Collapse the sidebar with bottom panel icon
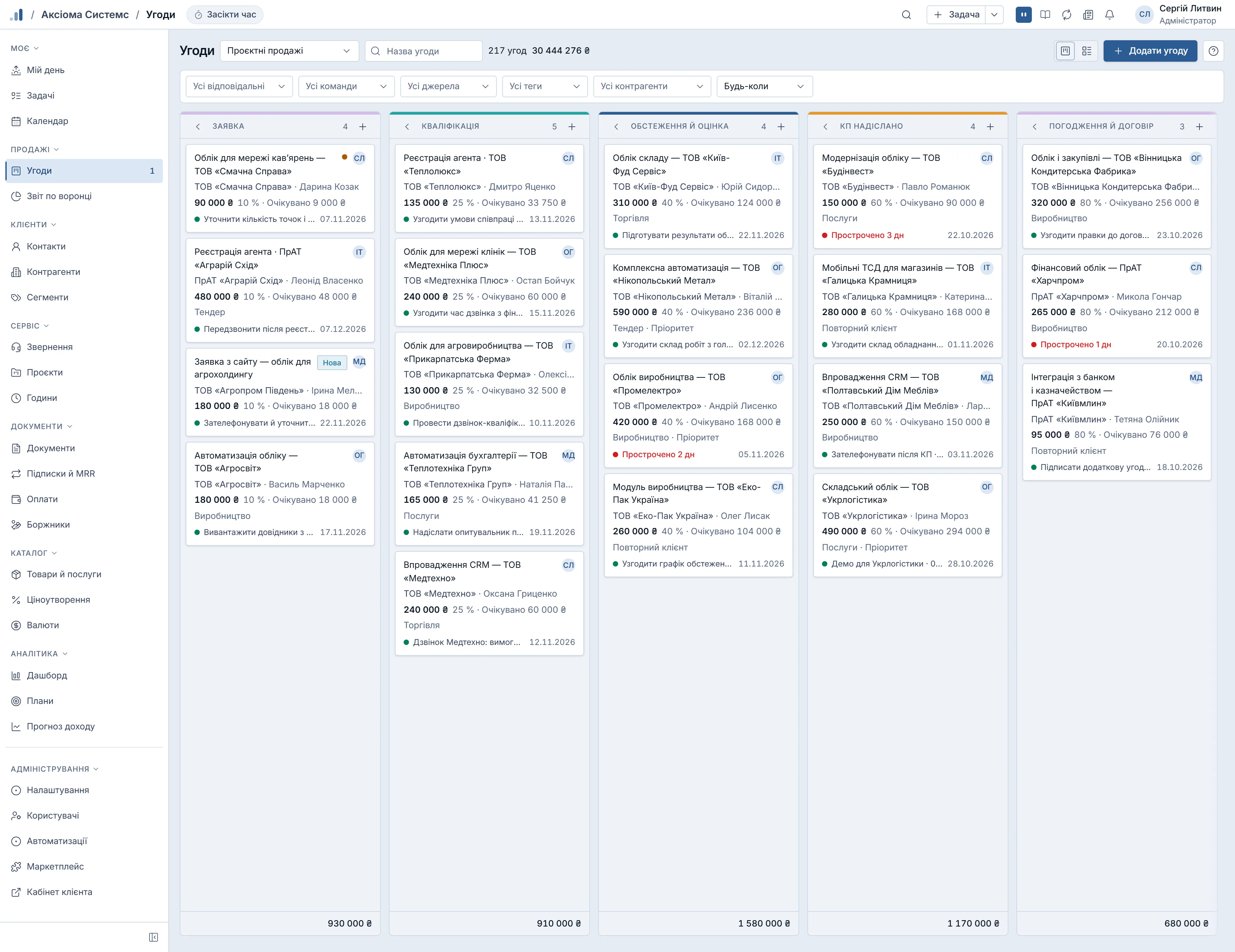1235x952 pixels. point(153,937)
